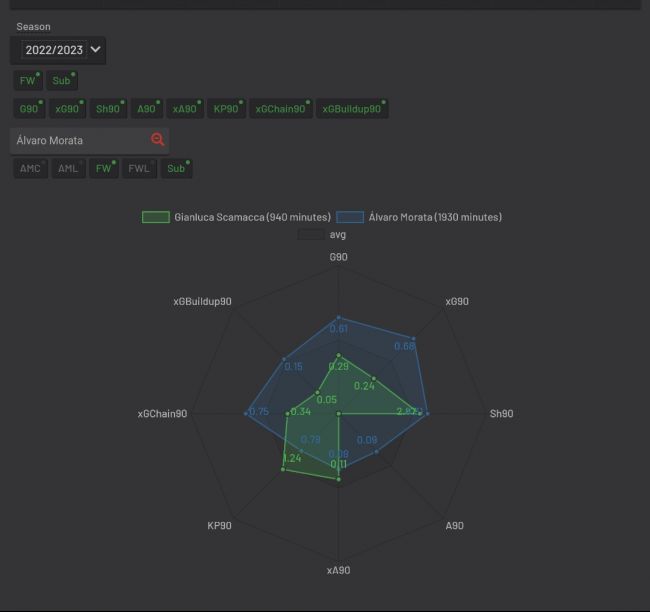Open the 2022/2023 season dropdown
The width and height of the screenshot is (650, 612).
point(58,50)
